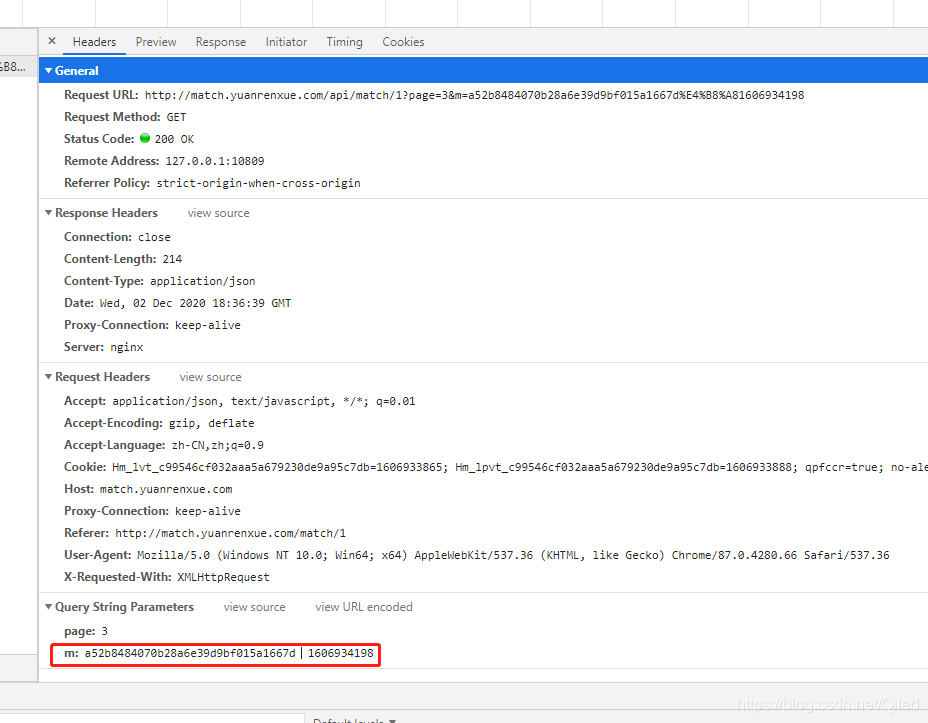Click view source next to Request Headers

pyautogui.click(x=210, y=377)
